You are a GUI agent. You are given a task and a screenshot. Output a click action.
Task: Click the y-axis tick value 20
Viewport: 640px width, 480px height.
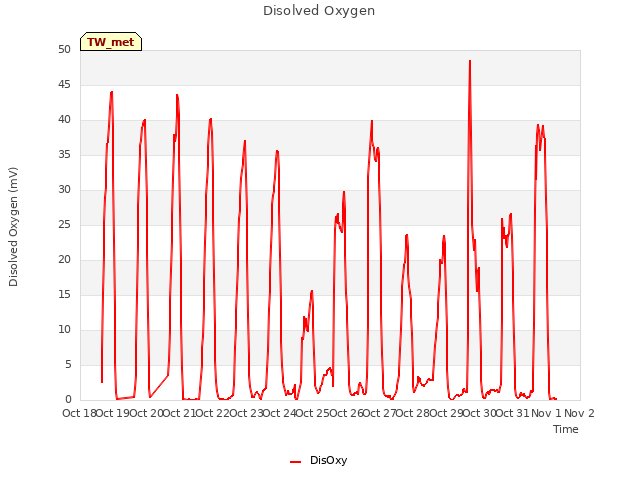click(64, 260)
